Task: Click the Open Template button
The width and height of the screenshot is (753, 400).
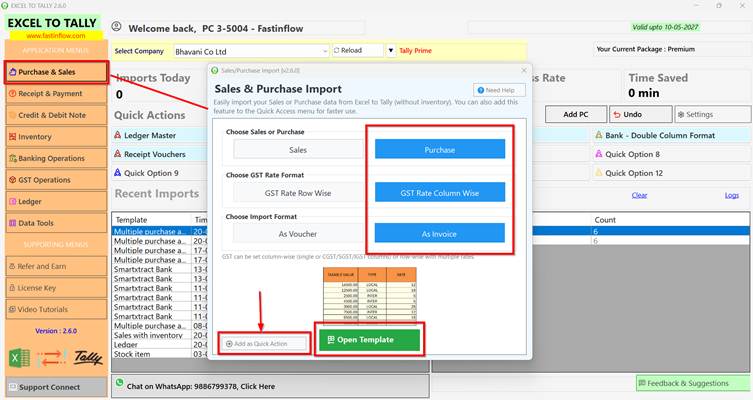Action: (x=369, y=340)
